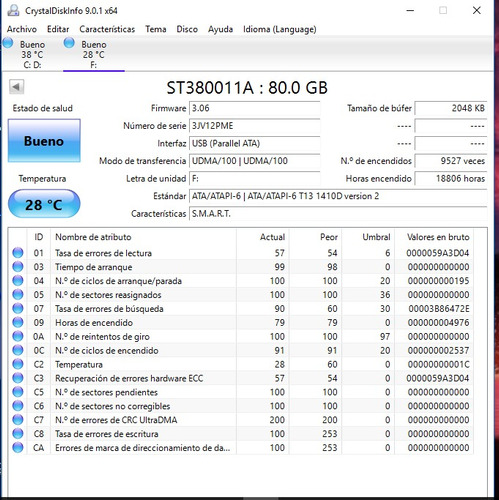Open the Archivo menu
The image size is (499, 500).
point(22,29)
